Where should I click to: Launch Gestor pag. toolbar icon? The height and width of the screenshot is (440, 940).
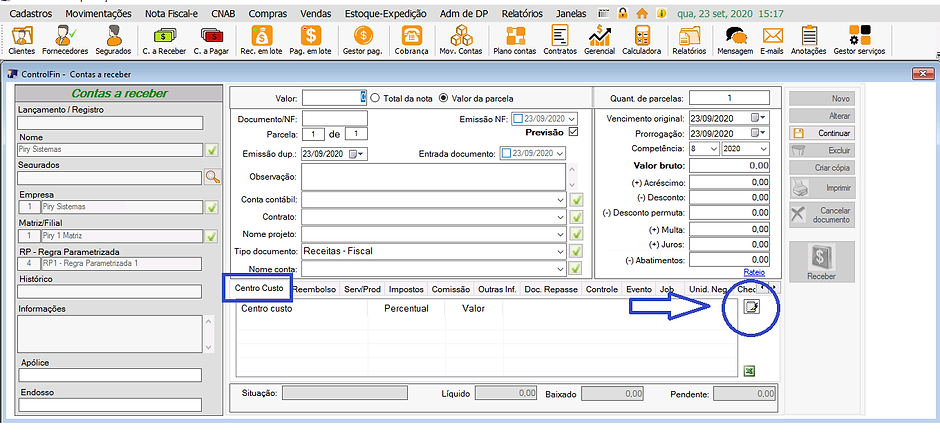pos(362,40)
